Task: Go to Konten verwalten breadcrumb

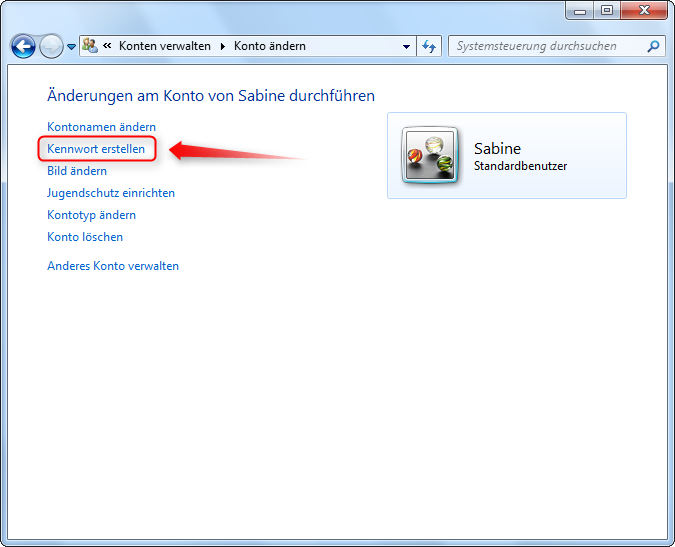Action: click(x=164, y=46)
